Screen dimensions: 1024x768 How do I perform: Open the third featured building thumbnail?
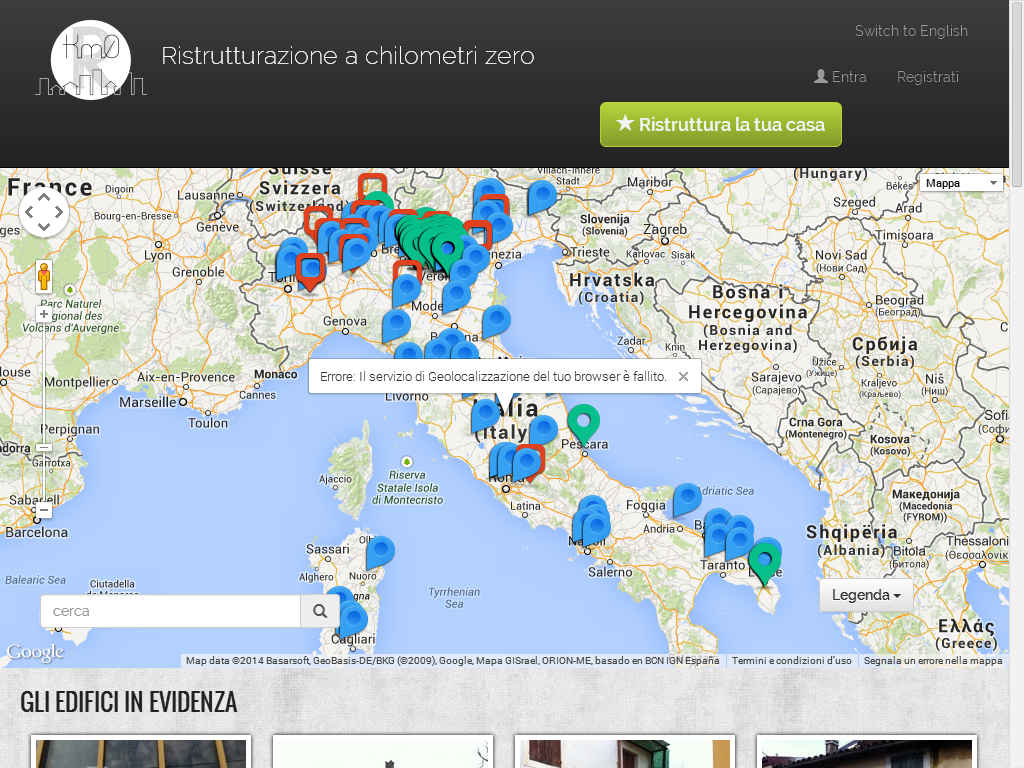tap(625, 754)
